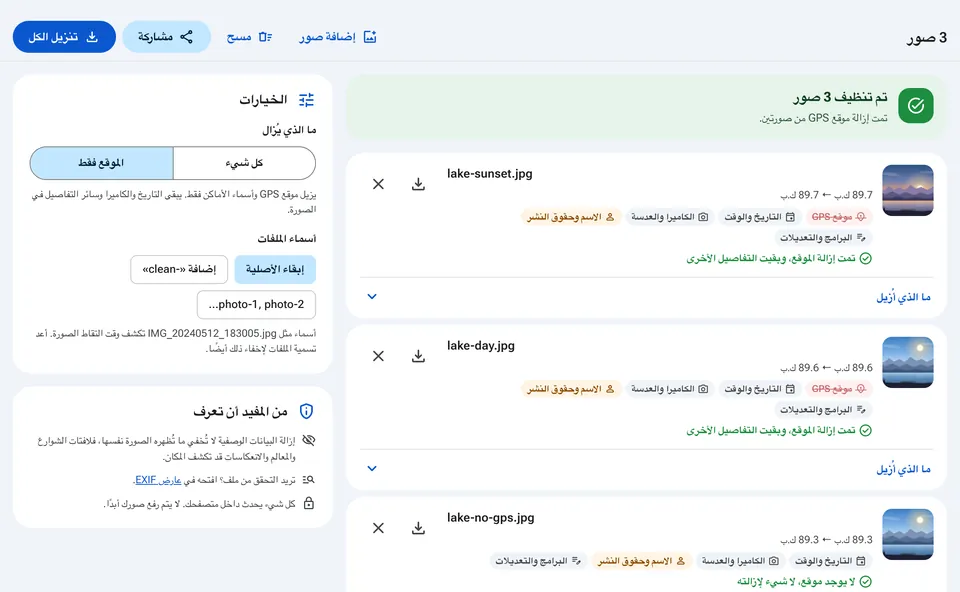The width and height of the screenshot is (960, 592).
Task: Click the تنزيل الكل download-all button
Action: (64, 37)
